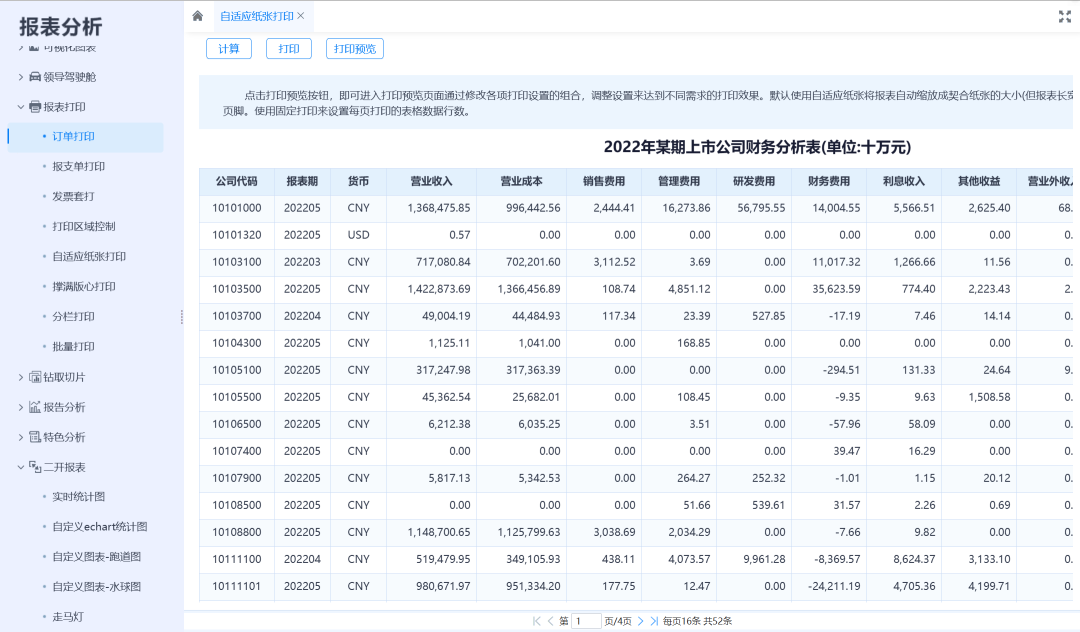Go to the next page arrow
The width and height of the screenshot is (1080, 632).
click(640, 621)
